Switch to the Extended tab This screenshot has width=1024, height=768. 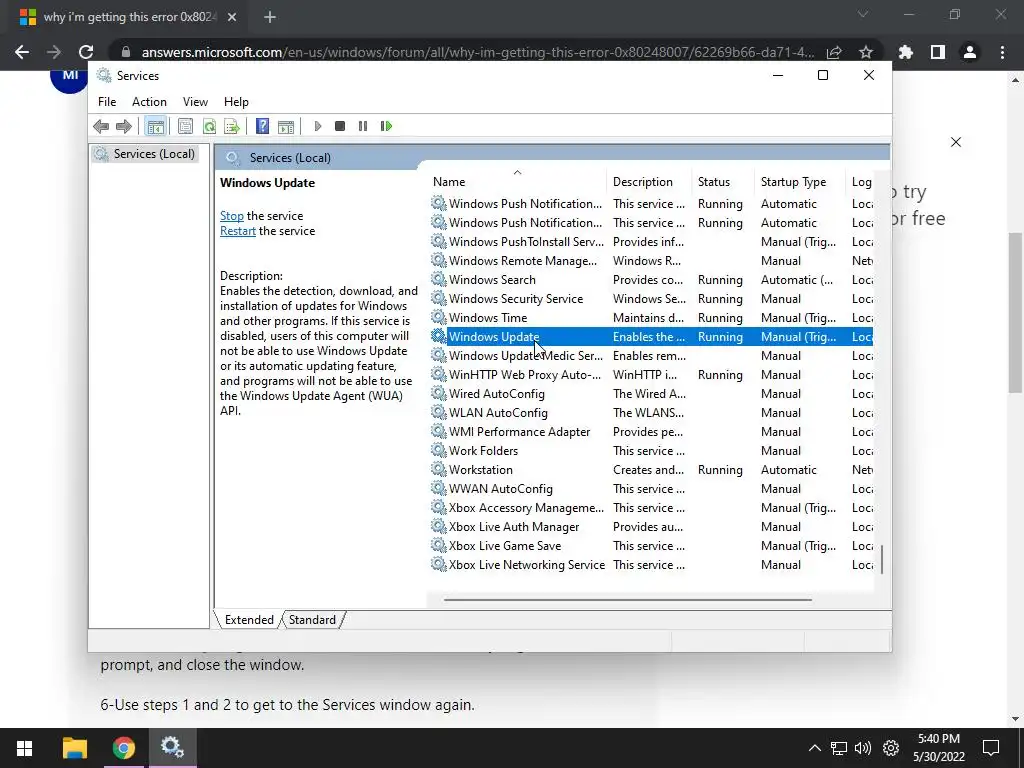[249, 620]
